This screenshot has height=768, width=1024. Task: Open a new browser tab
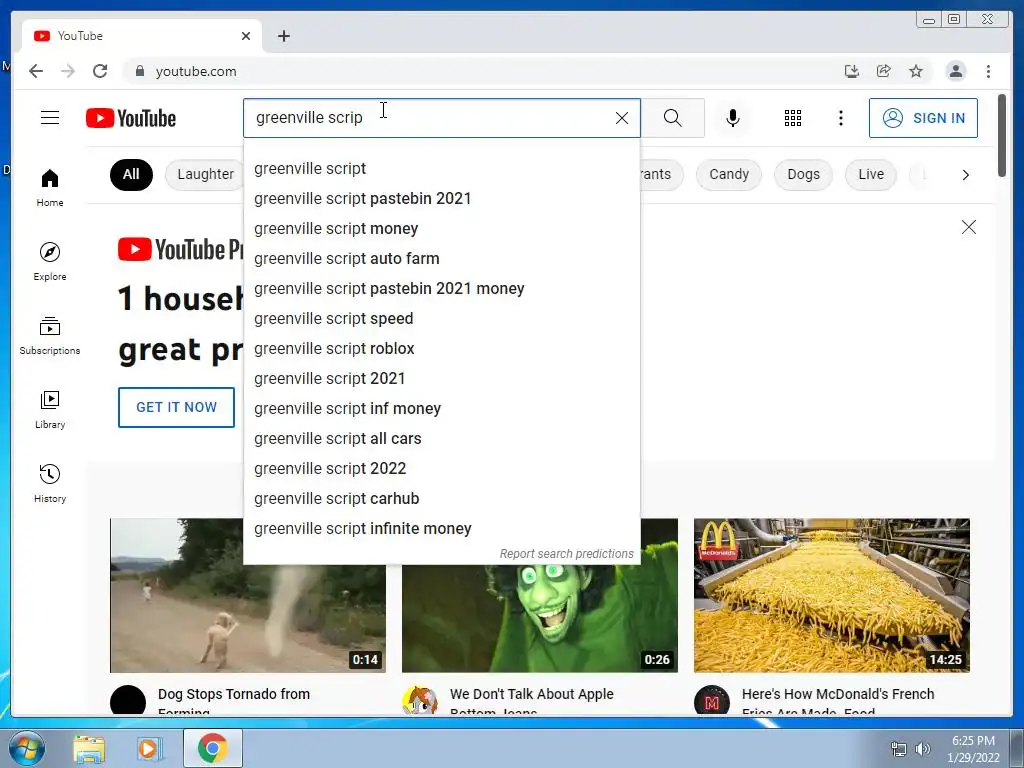283,36
